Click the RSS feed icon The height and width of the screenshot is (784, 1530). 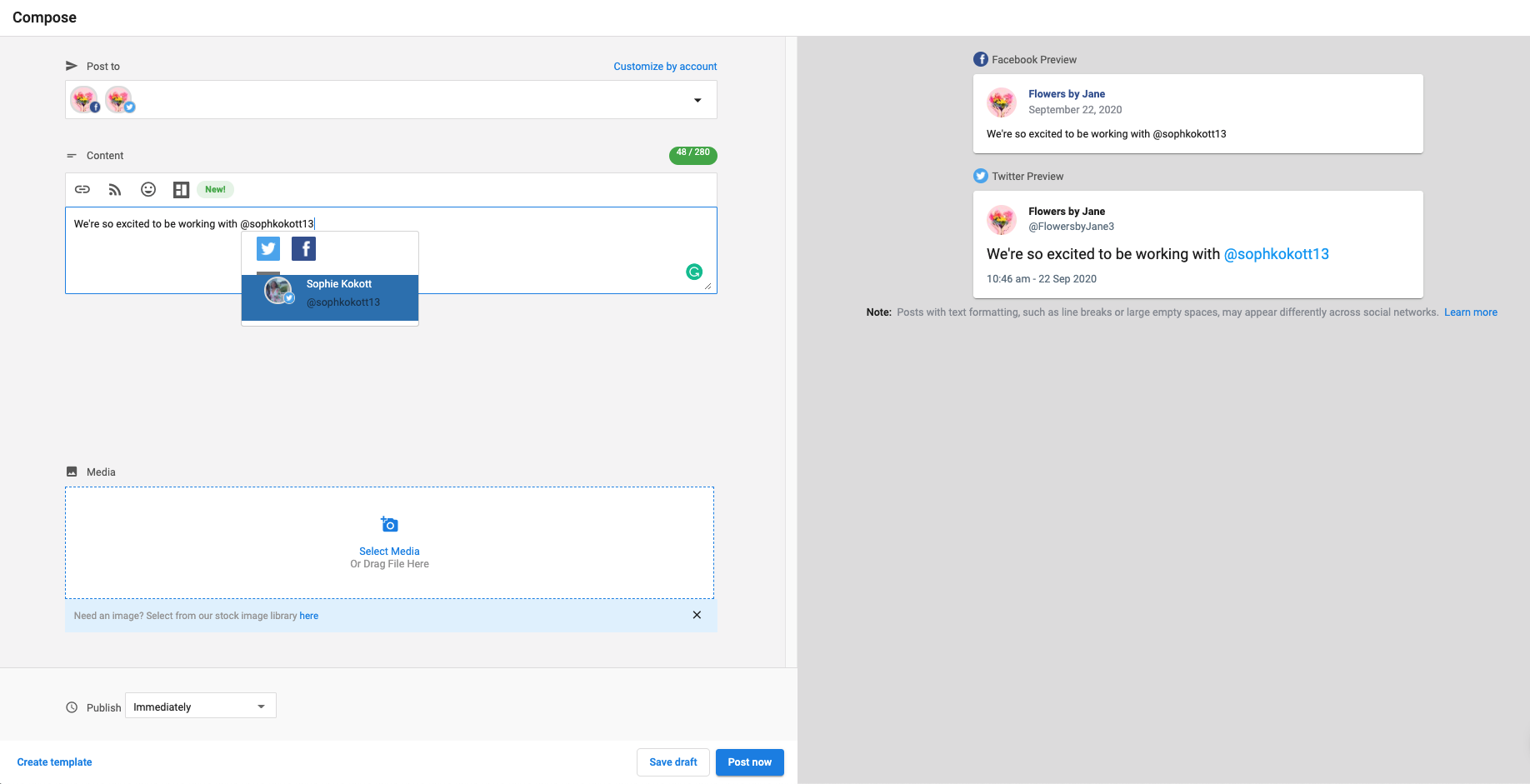(115, 190)
